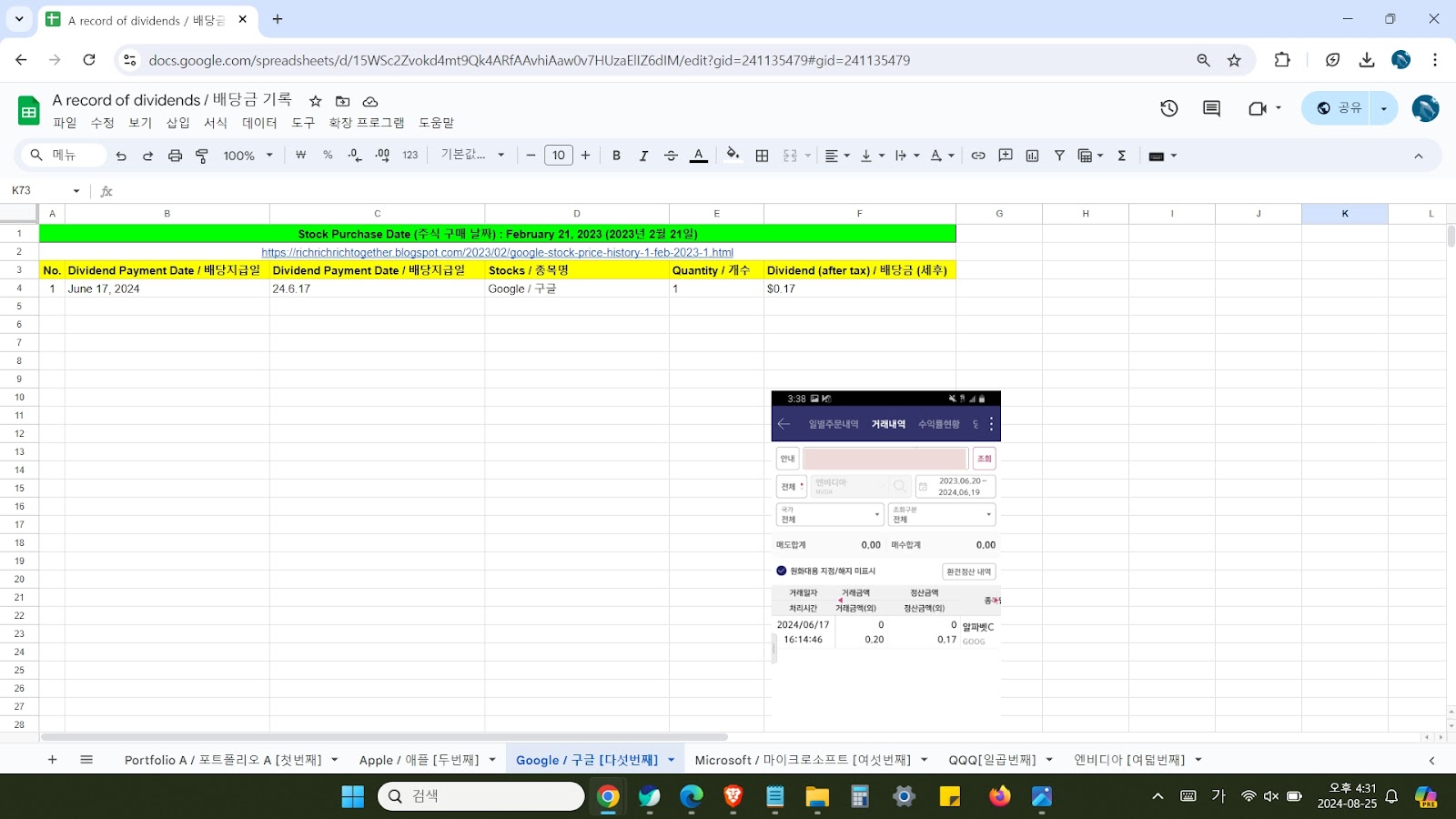Open Name box dropdown arrow

click(76, 191)
